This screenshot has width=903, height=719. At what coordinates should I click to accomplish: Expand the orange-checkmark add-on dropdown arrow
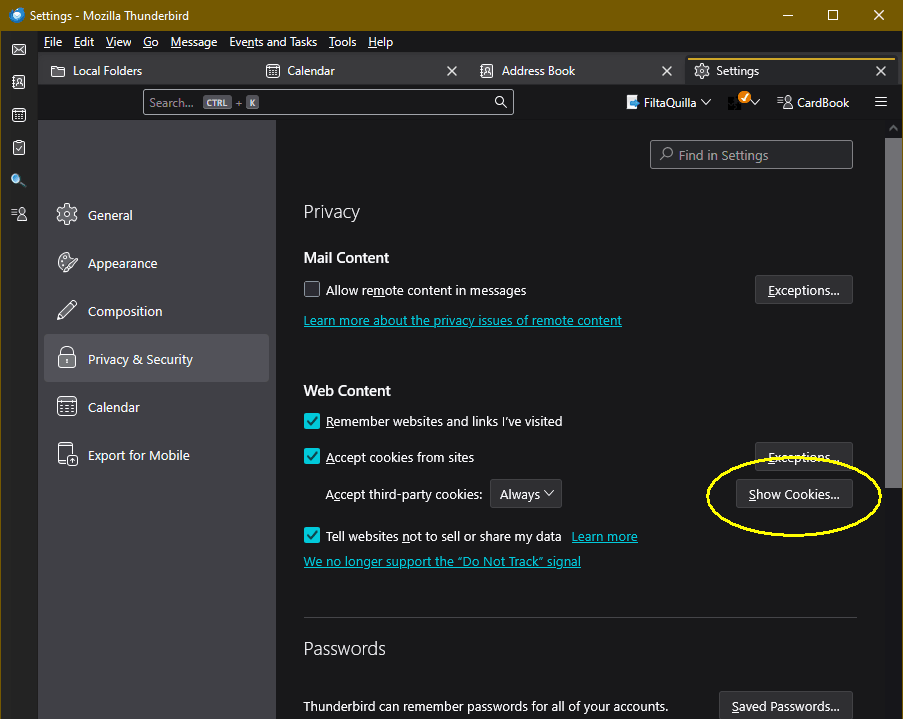click(x=755, y=102)
